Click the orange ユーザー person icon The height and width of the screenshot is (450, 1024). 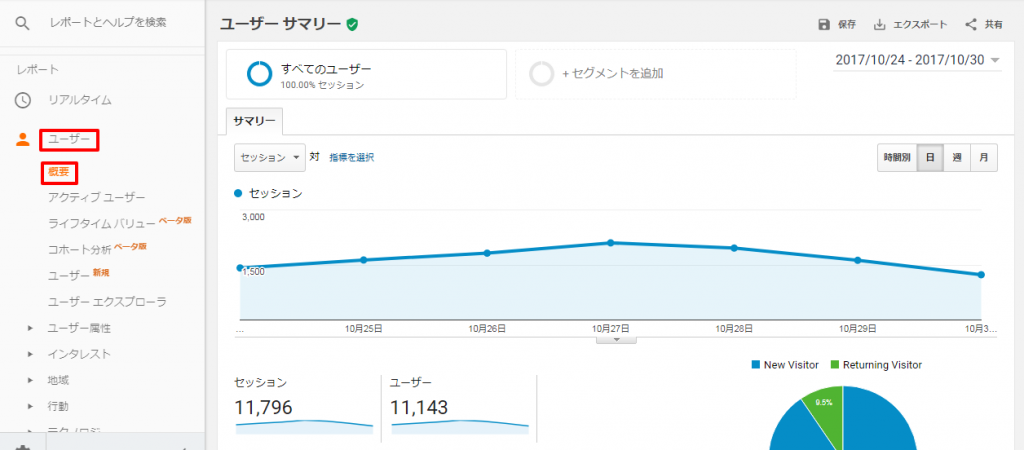coord(23,139)
